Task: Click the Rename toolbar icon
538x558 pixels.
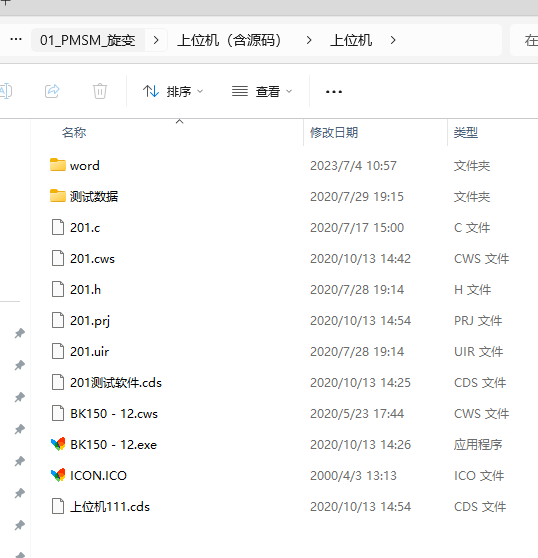Action: [6, 91]
